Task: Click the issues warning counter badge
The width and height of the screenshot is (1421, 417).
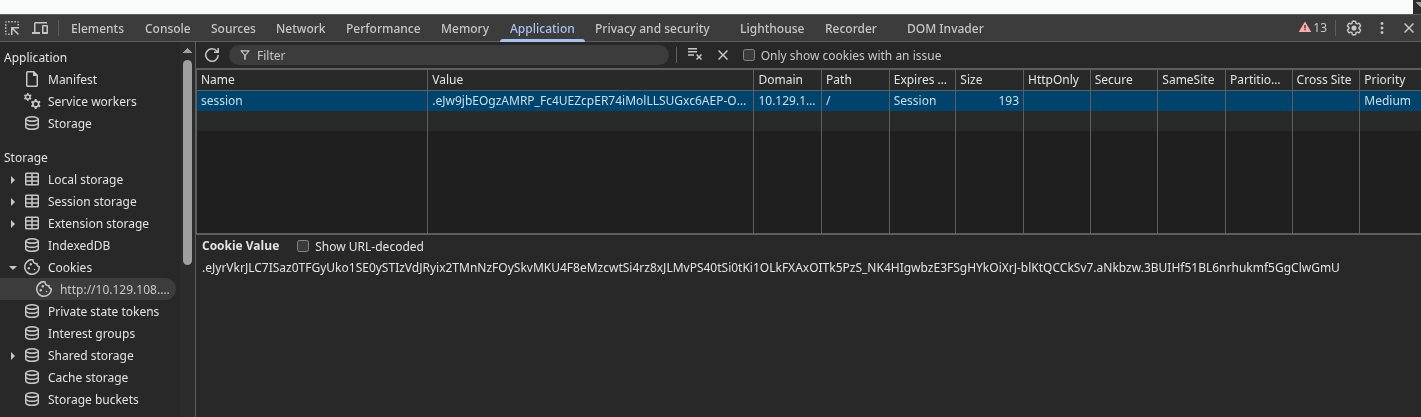Action: pyautogui.click(x=1313, y=28)
